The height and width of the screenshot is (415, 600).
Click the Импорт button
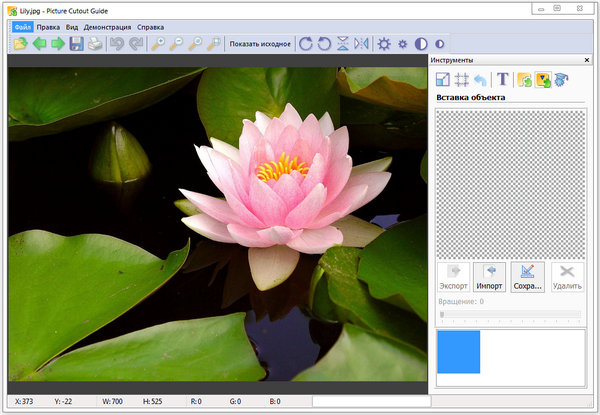click(489, 277)
